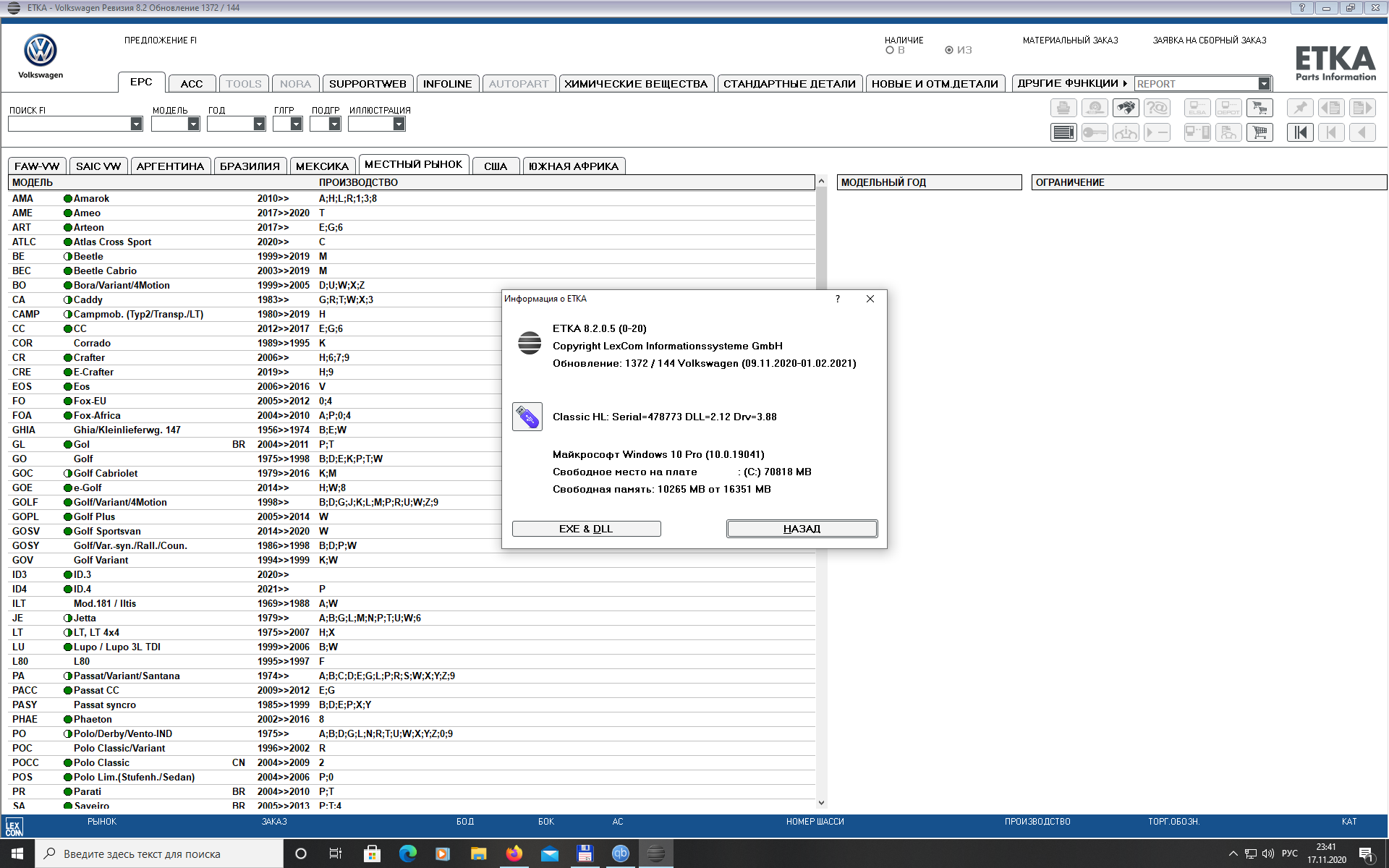Open the ГЛГР dropdown
This screenshot has height=868, width=1389.
296,124
